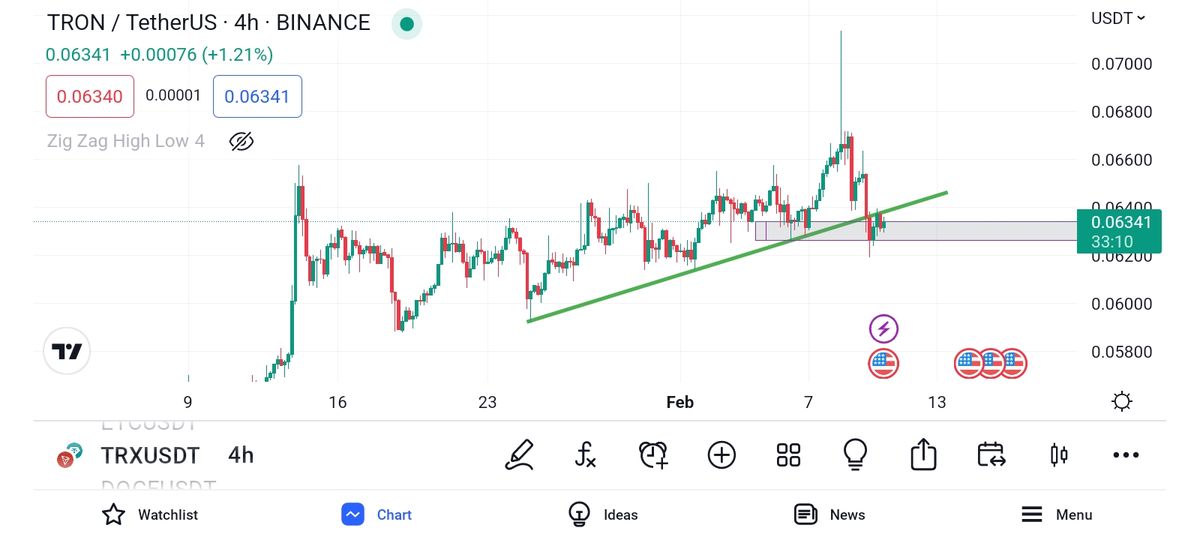This screenshot has height=540, width=1200.
Task: Expand the USDT currency dropdown
Action: point(1118,18)
